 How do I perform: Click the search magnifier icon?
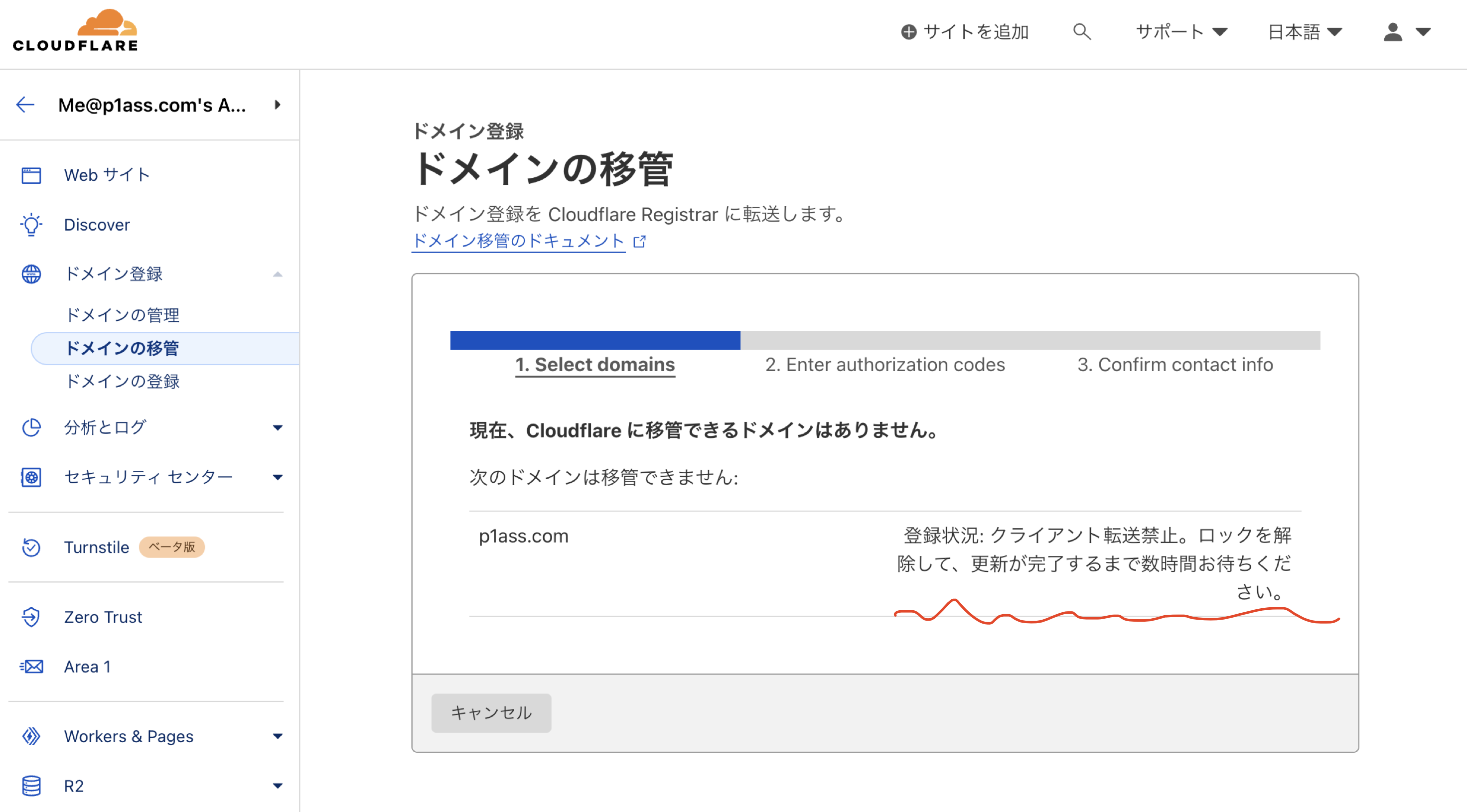(x=1081, y=31)
